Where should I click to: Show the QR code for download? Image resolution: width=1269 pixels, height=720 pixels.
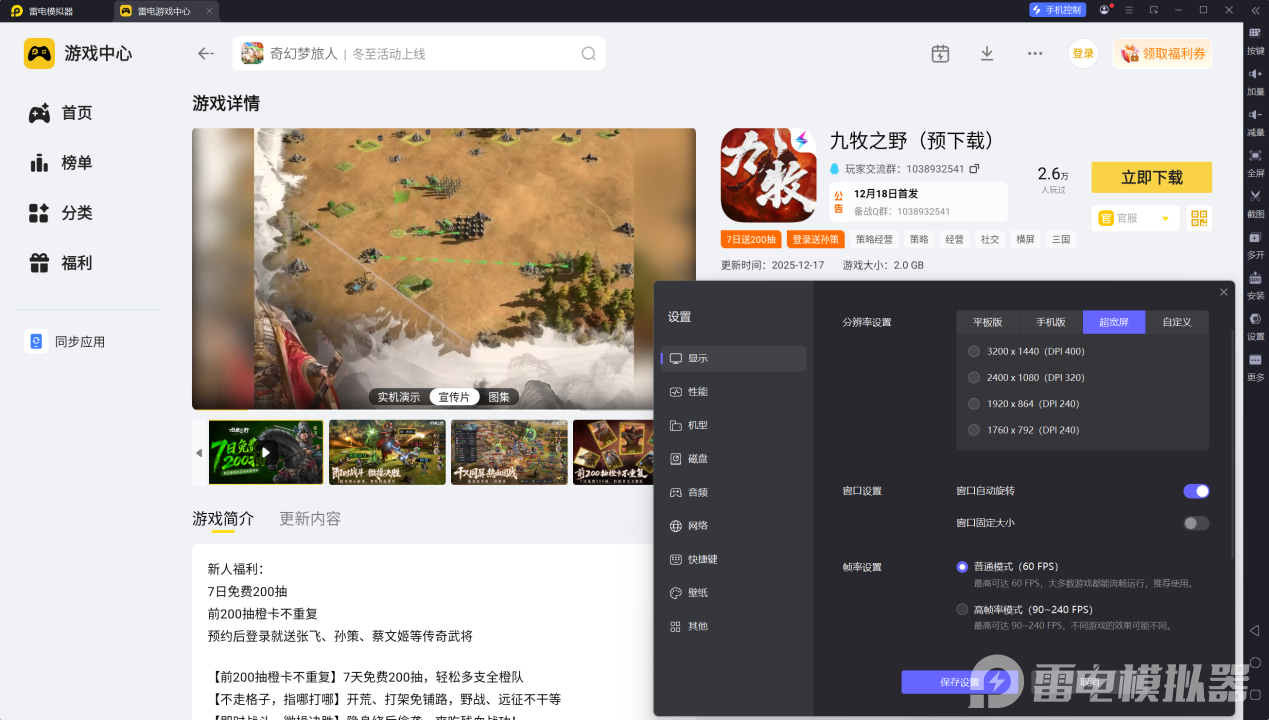click(x=1199, y=218)
